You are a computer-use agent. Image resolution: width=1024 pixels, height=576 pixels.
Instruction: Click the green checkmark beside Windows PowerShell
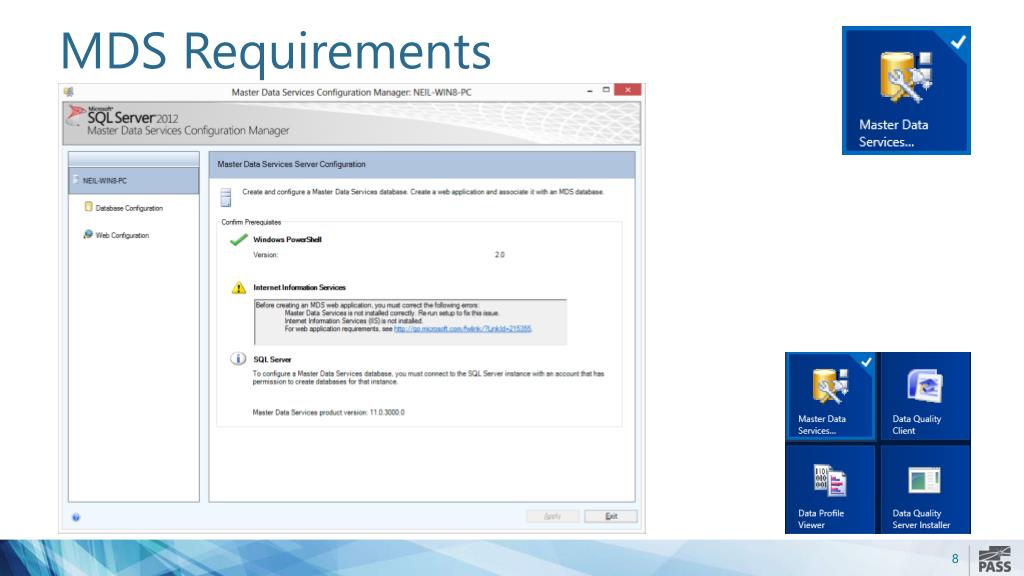click(x=239, y=240)
